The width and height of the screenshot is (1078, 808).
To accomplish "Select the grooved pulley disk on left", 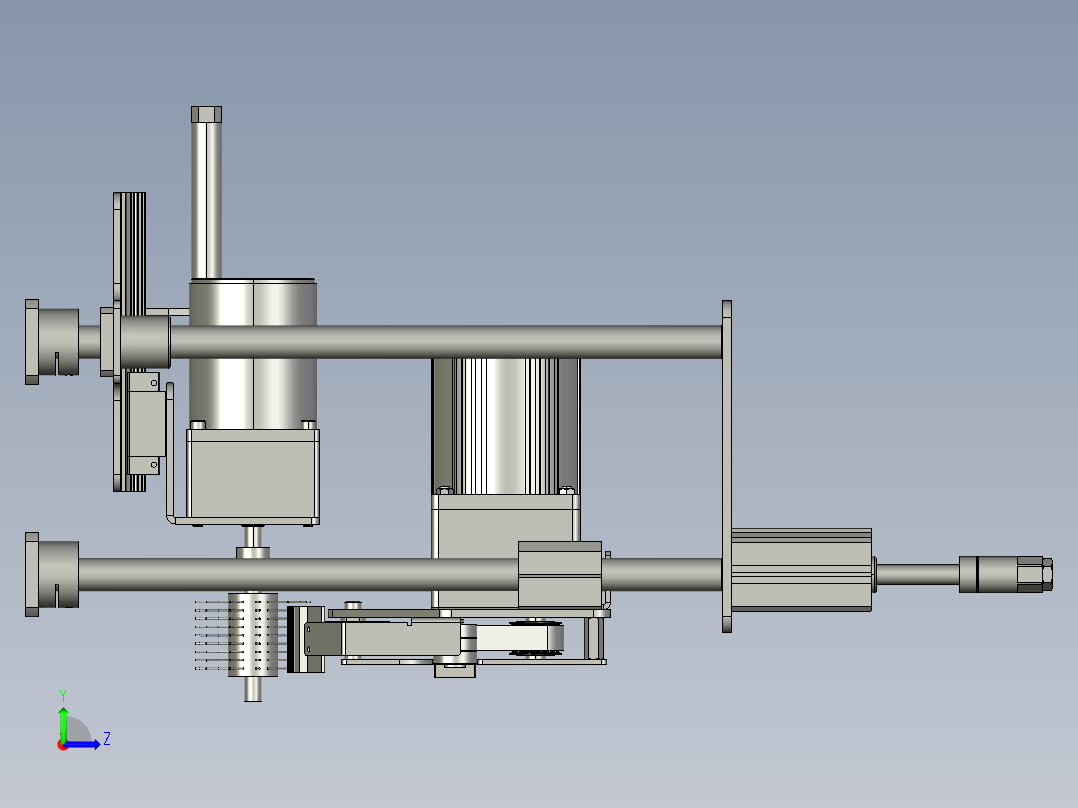I will [130, 342].
